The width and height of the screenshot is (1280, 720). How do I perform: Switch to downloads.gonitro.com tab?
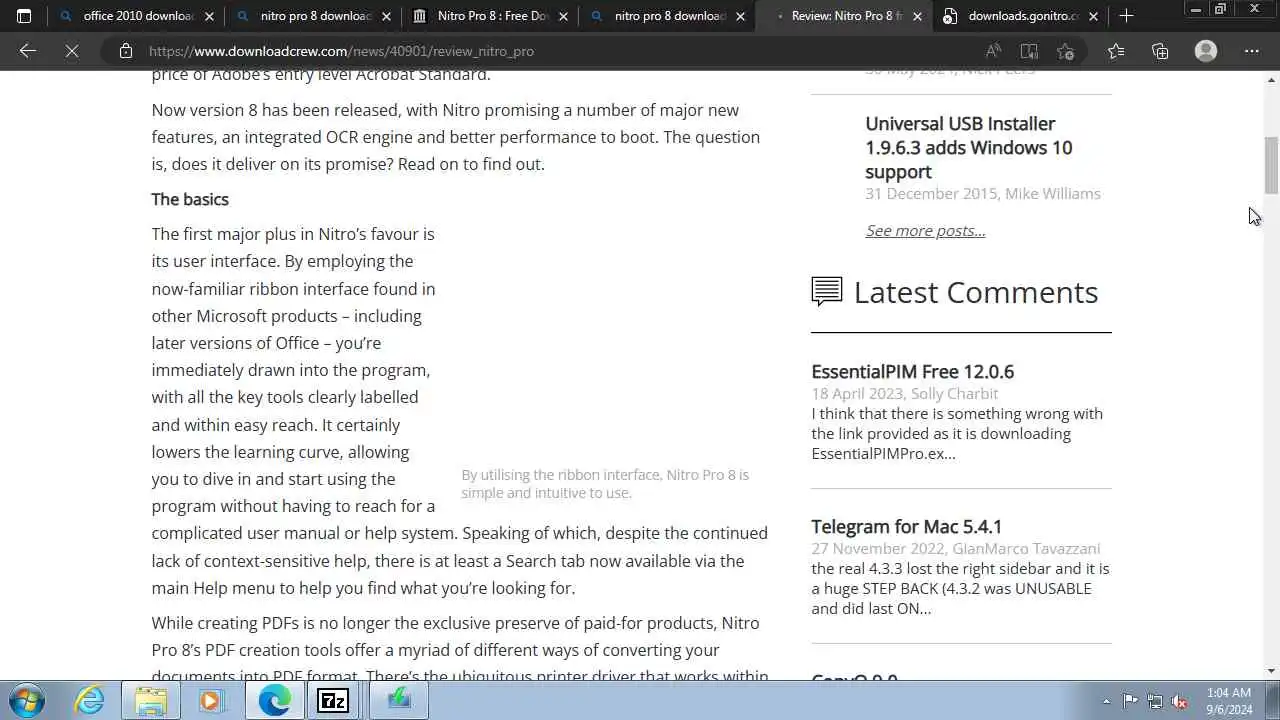(1020, 16)
